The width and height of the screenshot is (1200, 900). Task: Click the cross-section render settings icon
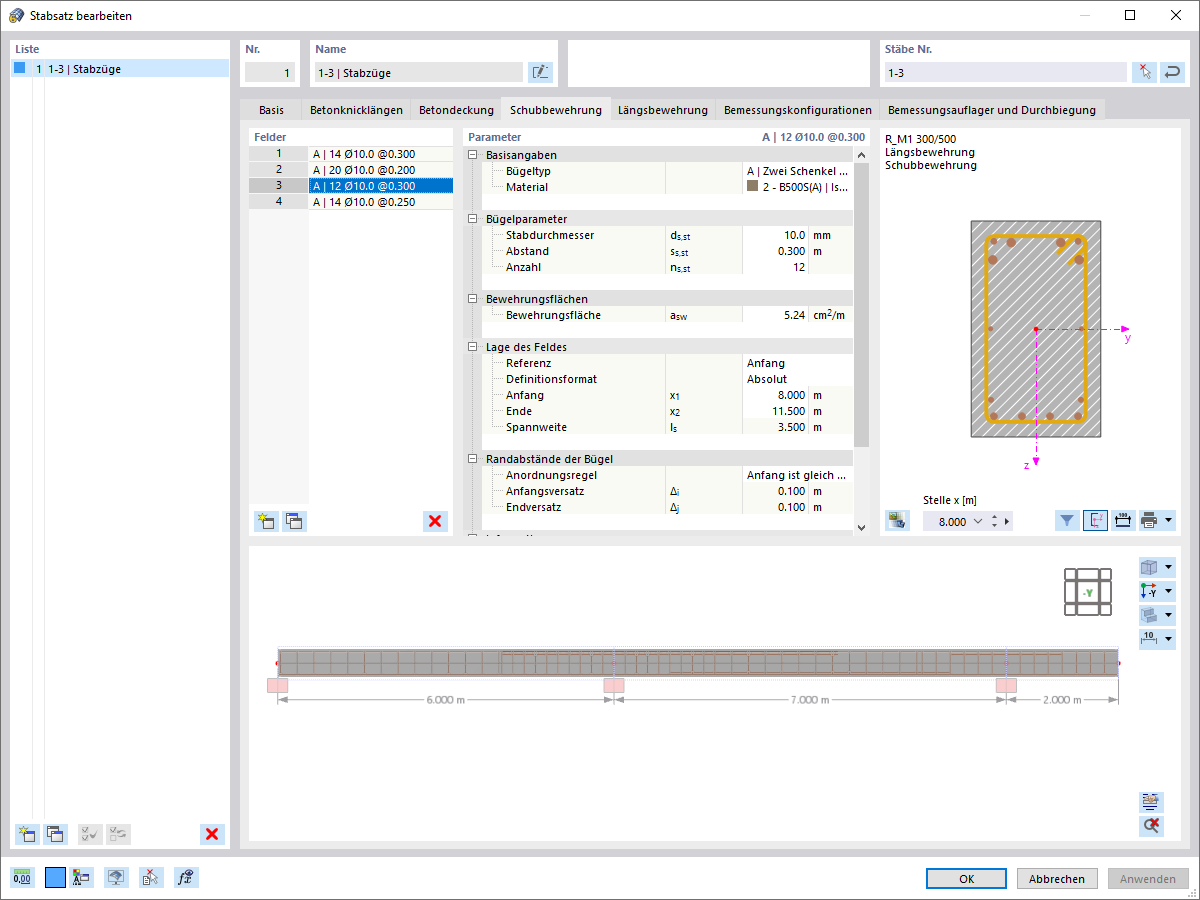(x=897, y=521)
